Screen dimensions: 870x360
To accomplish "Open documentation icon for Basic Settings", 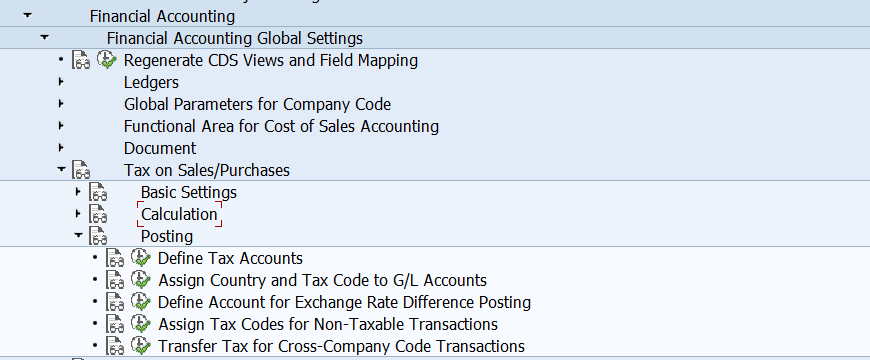I will [98, 192].
